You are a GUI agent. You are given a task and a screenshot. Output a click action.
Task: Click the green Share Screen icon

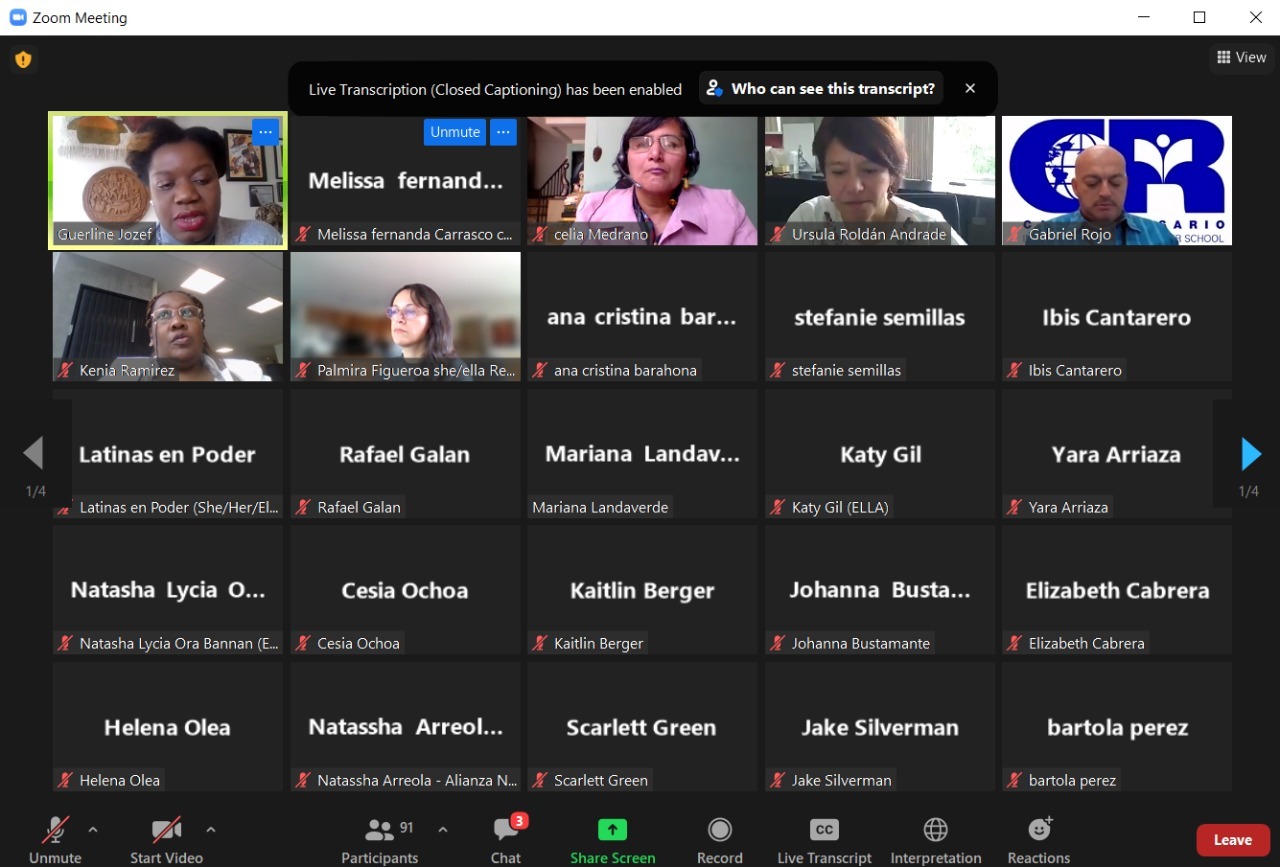pyautogui.click(x=612, y=830)
